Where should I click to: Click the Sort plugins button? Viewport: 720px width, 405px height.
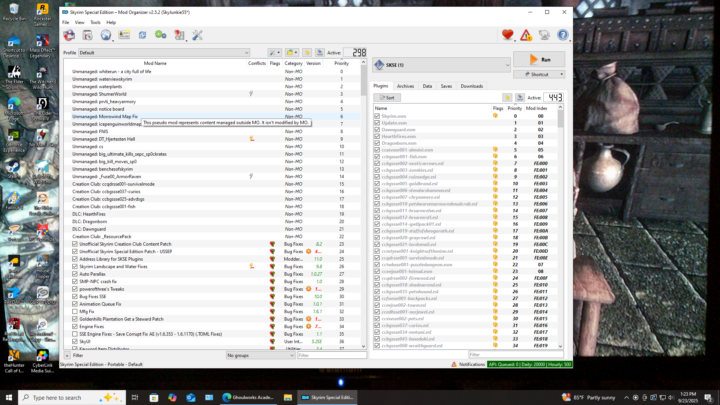coord(386,98)
